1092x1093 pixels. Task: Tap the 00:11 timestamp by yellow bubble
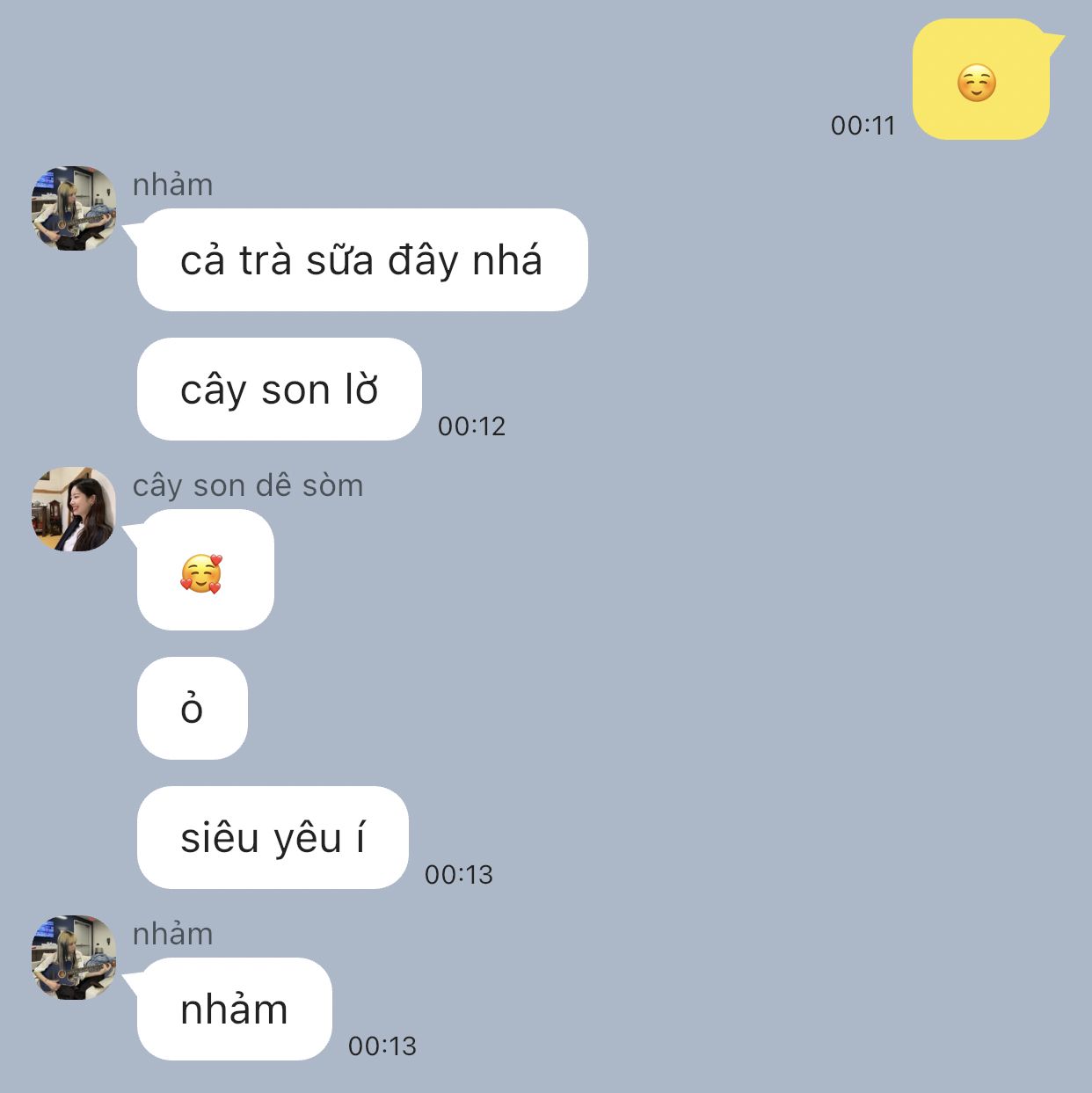[x=863, y=126]
